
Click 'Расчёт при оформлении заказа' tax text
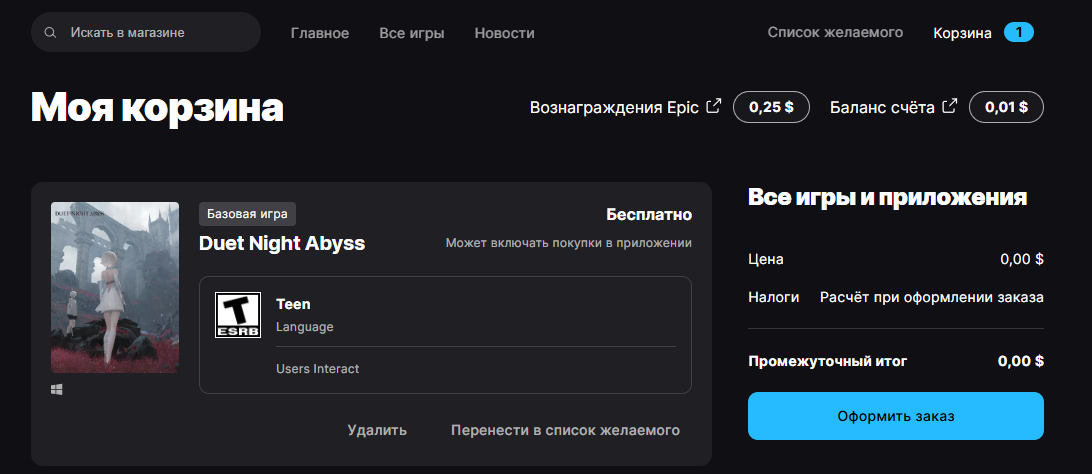tap(932, 297)
